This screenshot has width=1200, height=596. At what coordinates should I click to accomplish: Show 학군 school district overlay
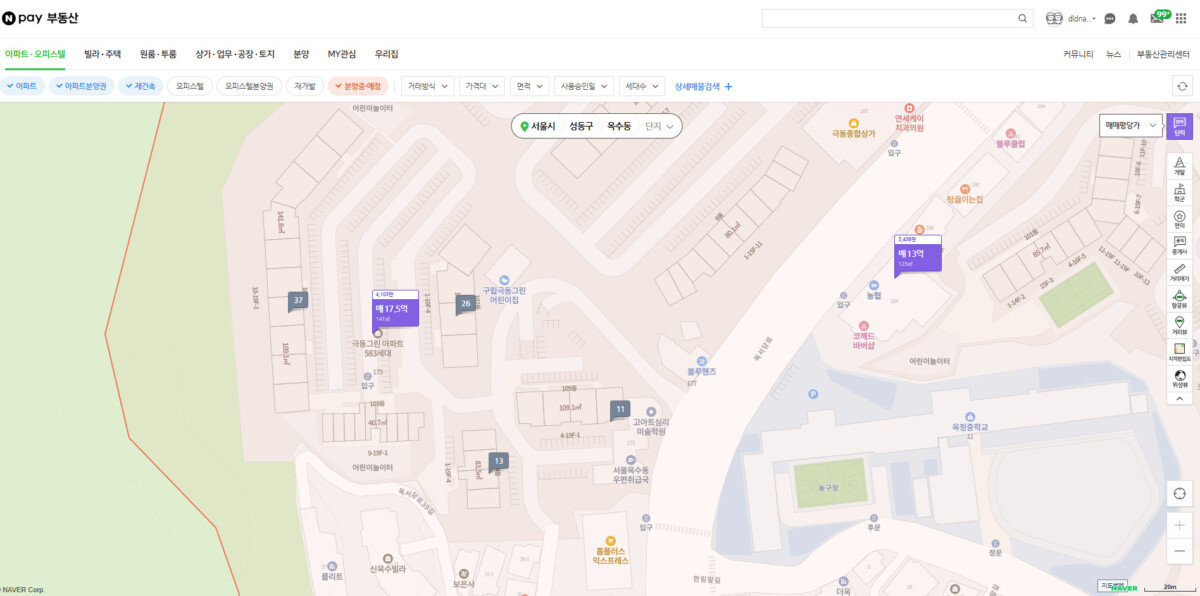[x=1179, y=191]
